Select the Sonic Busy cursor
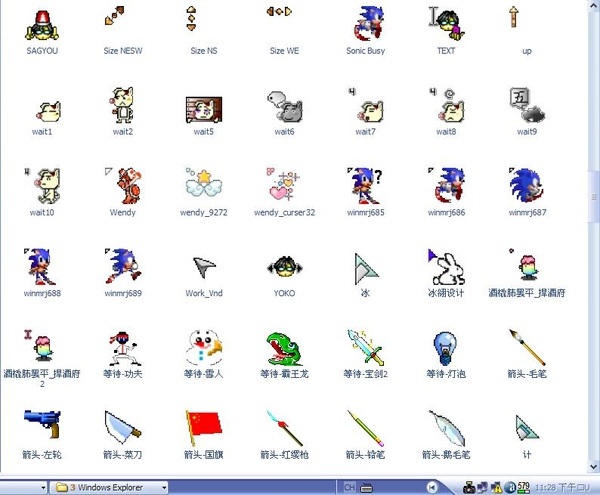 369,23
